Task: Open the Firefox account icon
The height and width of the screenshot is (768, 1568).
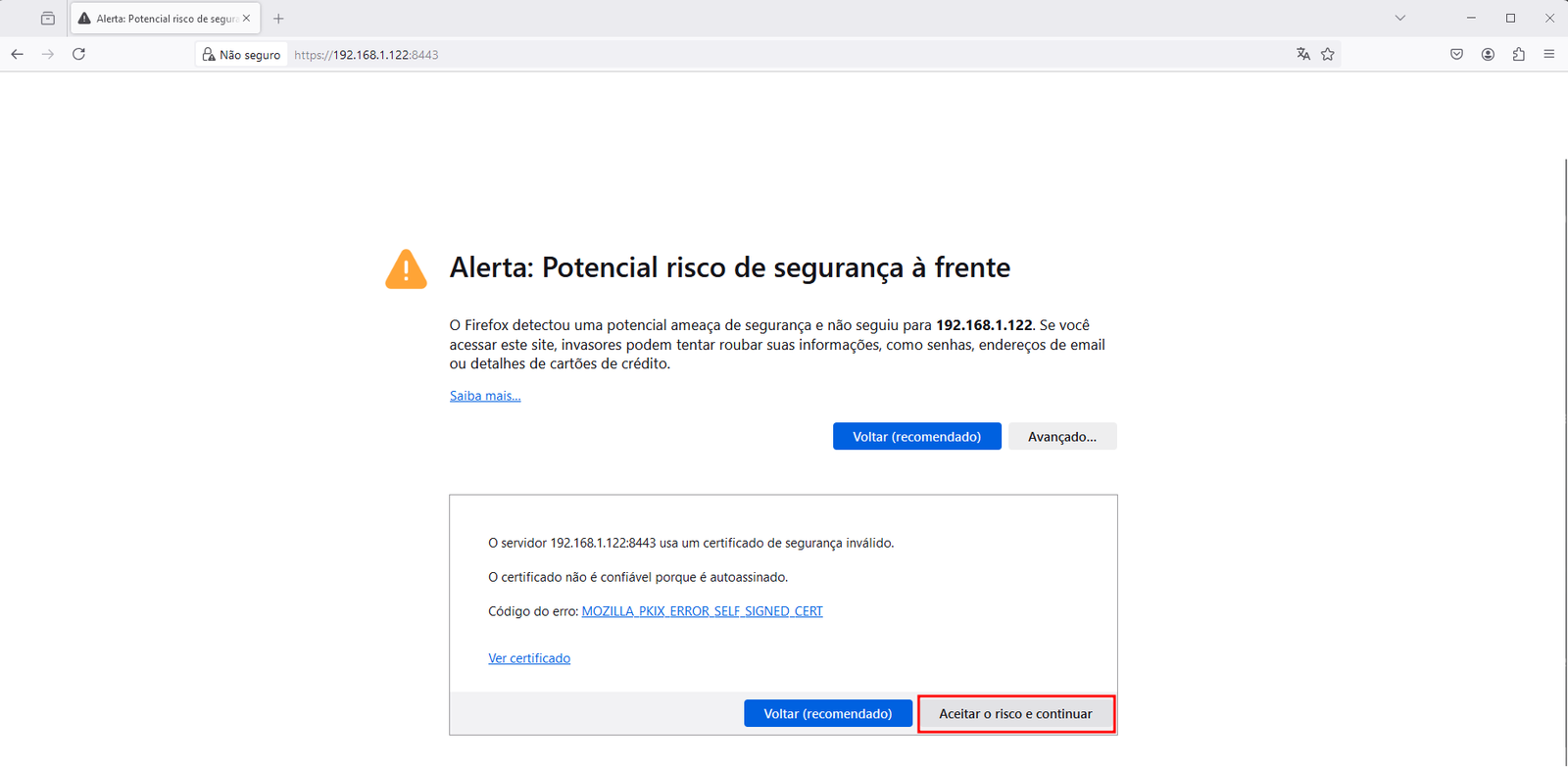Action: [1488, 55]
